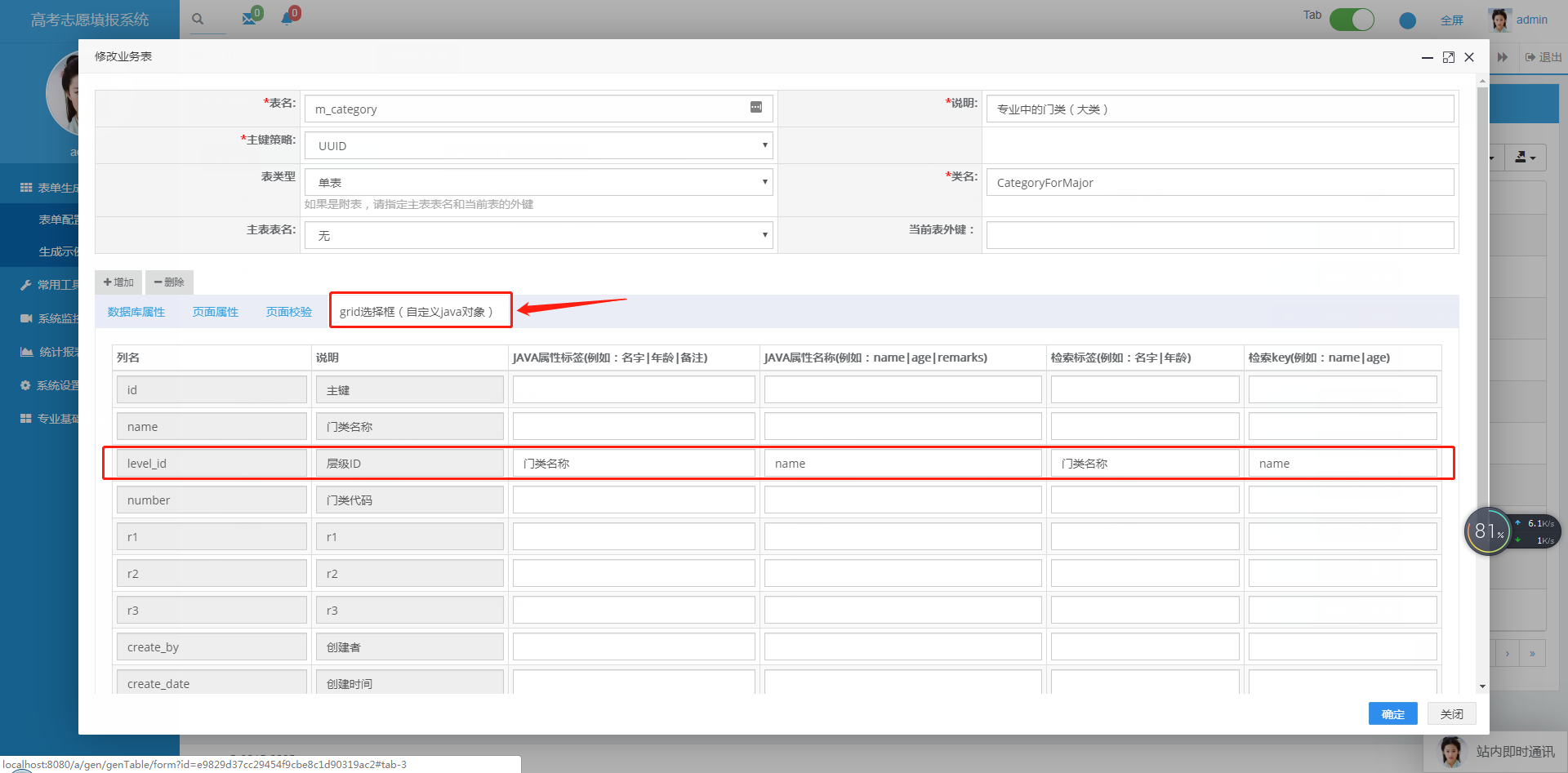The width and height of the screenshot is (1568, 773).
Task: Click the 确定 confirm button
Action: point(1392,714)
